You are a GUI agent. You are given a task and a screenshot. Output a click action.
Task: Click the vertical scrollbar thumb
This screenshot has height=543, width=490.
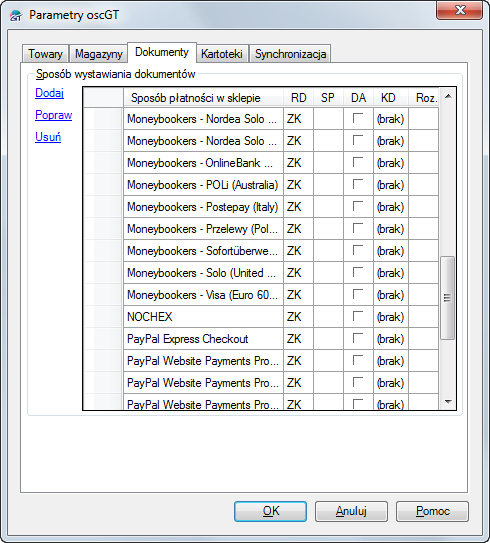448,298
